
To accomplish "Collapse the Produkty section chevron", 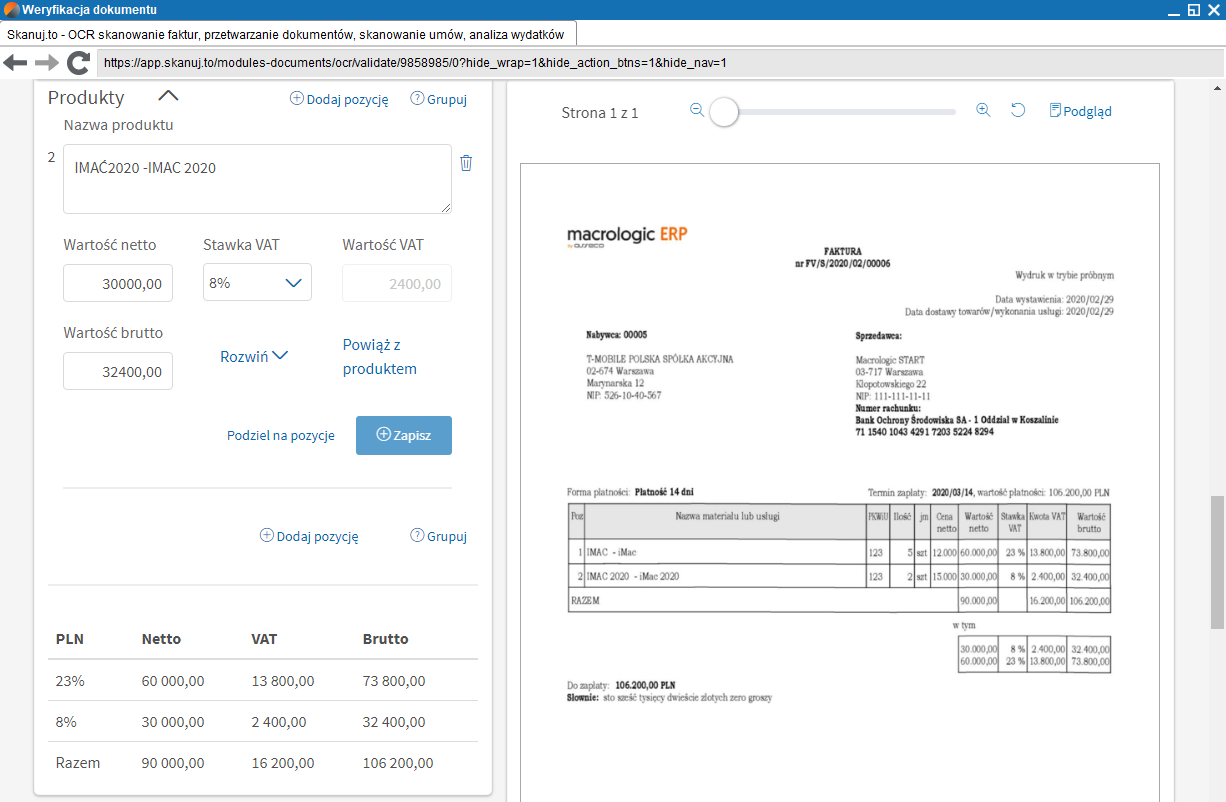I will [x=168, y=97].
